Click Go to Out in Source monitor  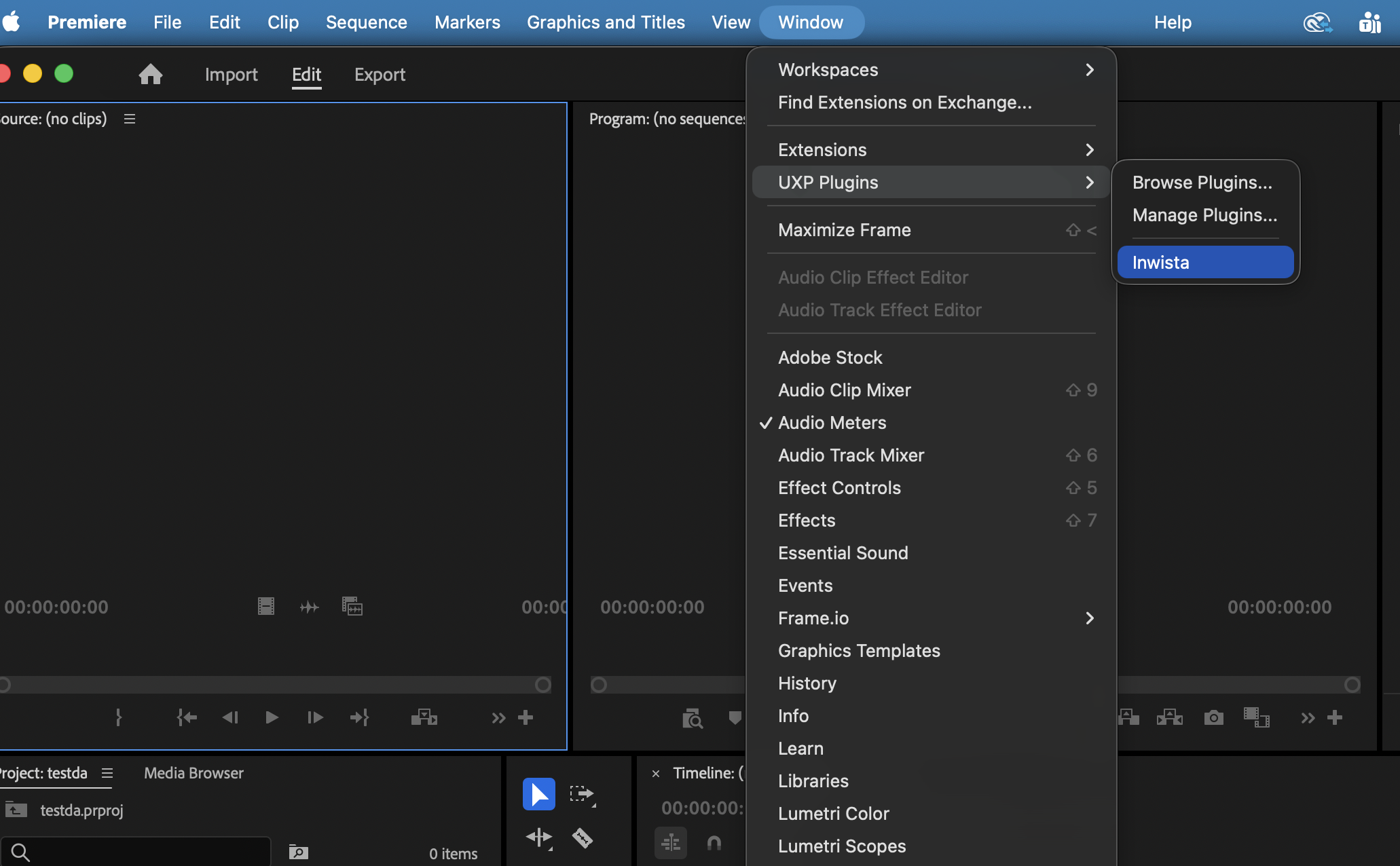[x=359, y=717]
